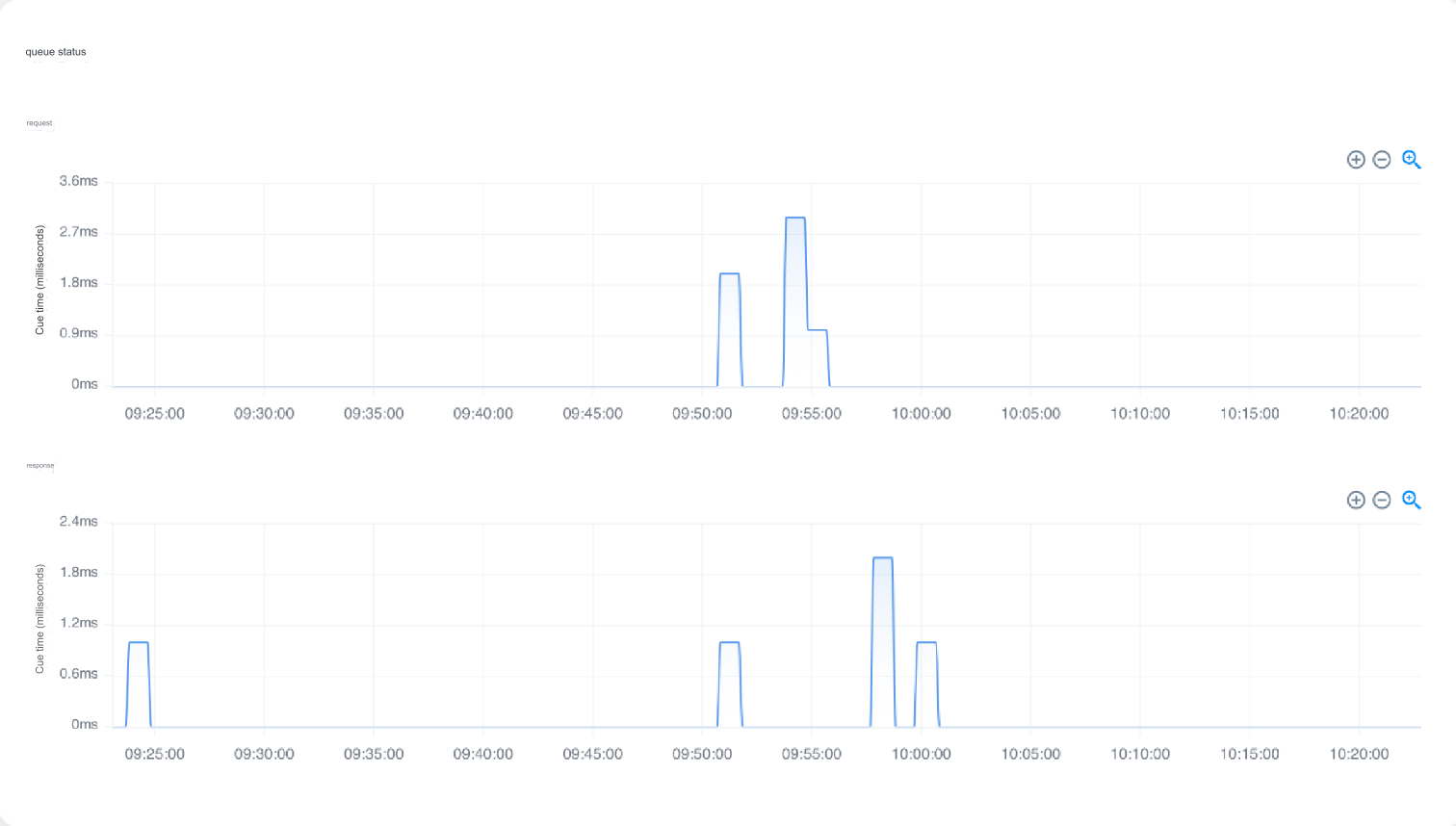Zoom in on the request chart
Screen dimensions: 1456x826
(x=1356, y=160)
